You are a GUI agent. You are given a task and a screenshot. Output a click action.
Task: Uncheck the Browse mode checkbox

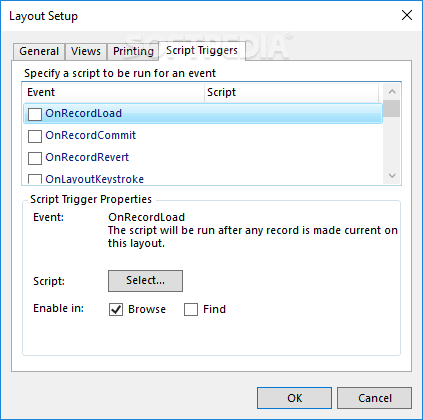point(116,310)
